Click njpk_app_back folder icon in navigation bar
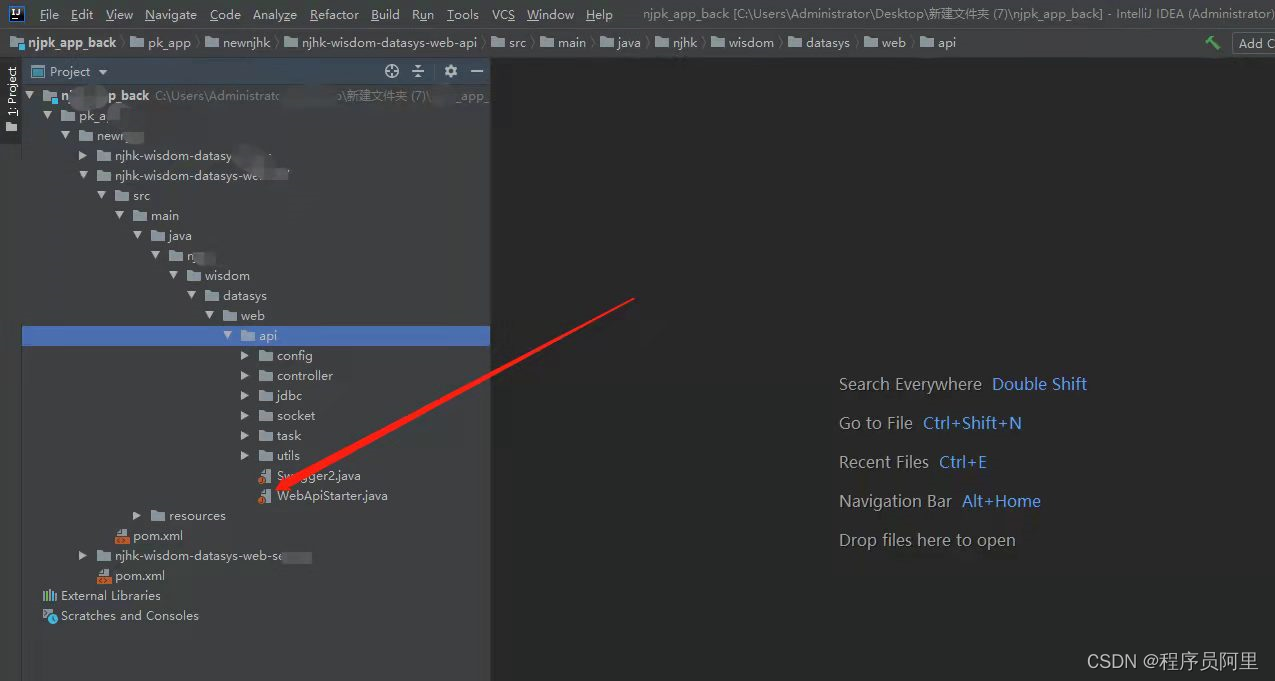This screenshot has height=681, width=1275. tap(17, 43)
